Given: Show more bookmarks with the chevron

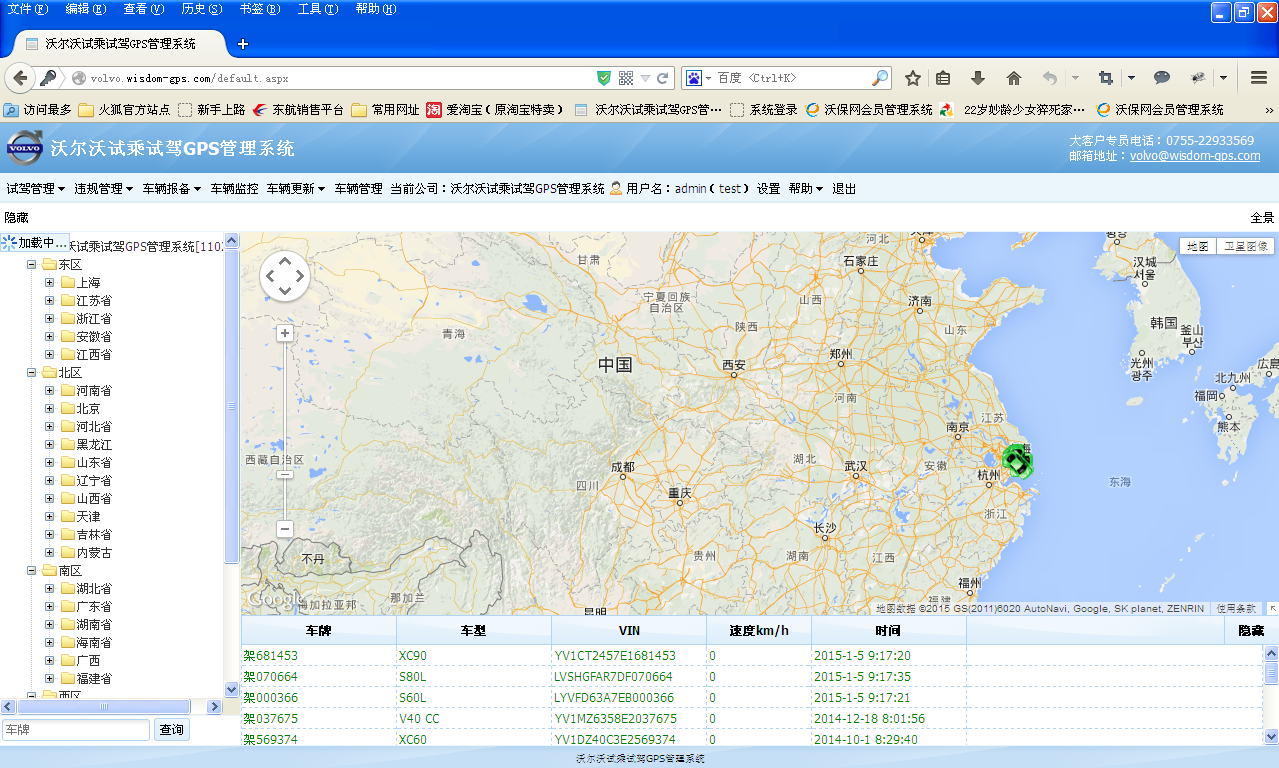Looking at the screenshot, I should pyautogui.click(x=1269, y=110).
